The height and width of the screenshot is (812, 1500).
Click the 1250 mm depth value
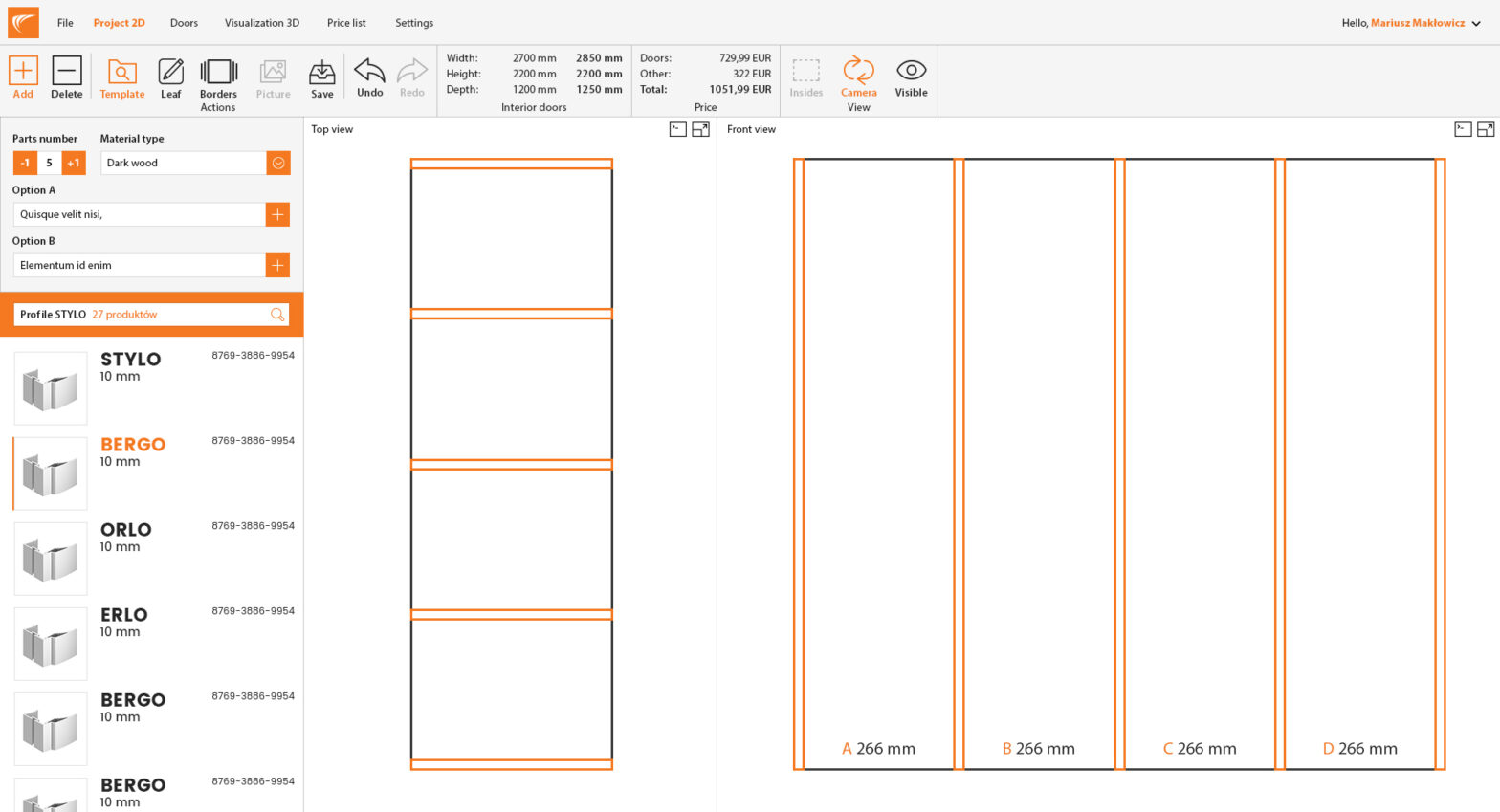pyautogui.click(x=599, y=89)
